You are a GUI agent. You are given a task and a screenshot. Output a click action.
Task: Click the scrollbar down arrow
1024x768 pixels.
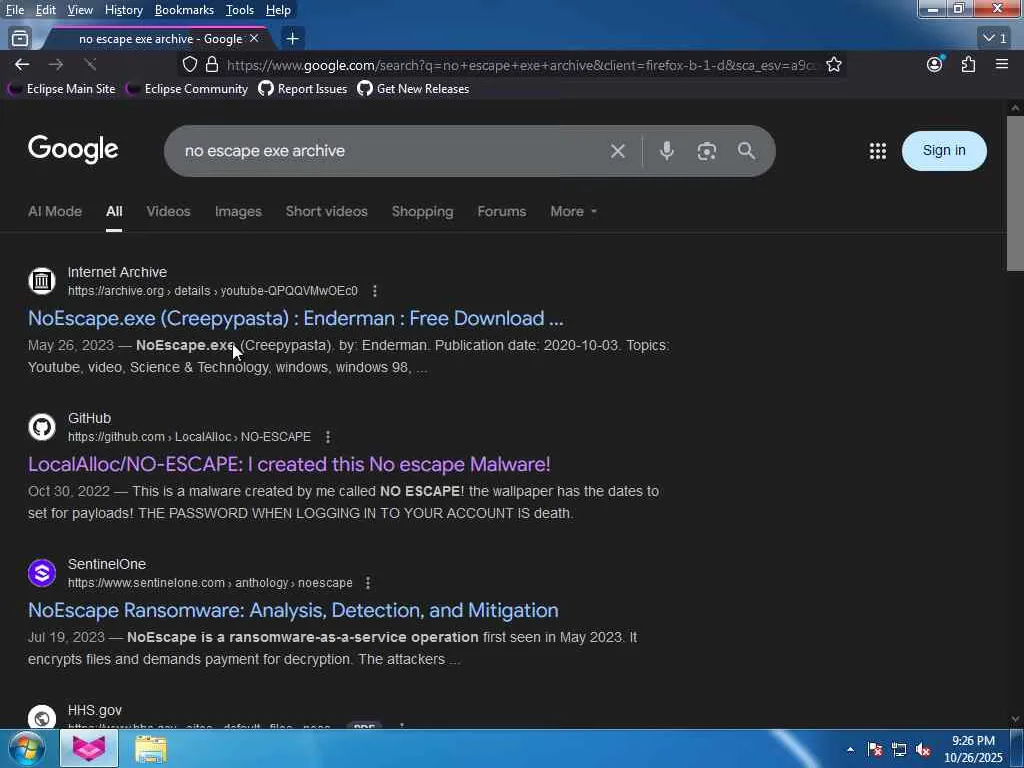point(1015,719)
